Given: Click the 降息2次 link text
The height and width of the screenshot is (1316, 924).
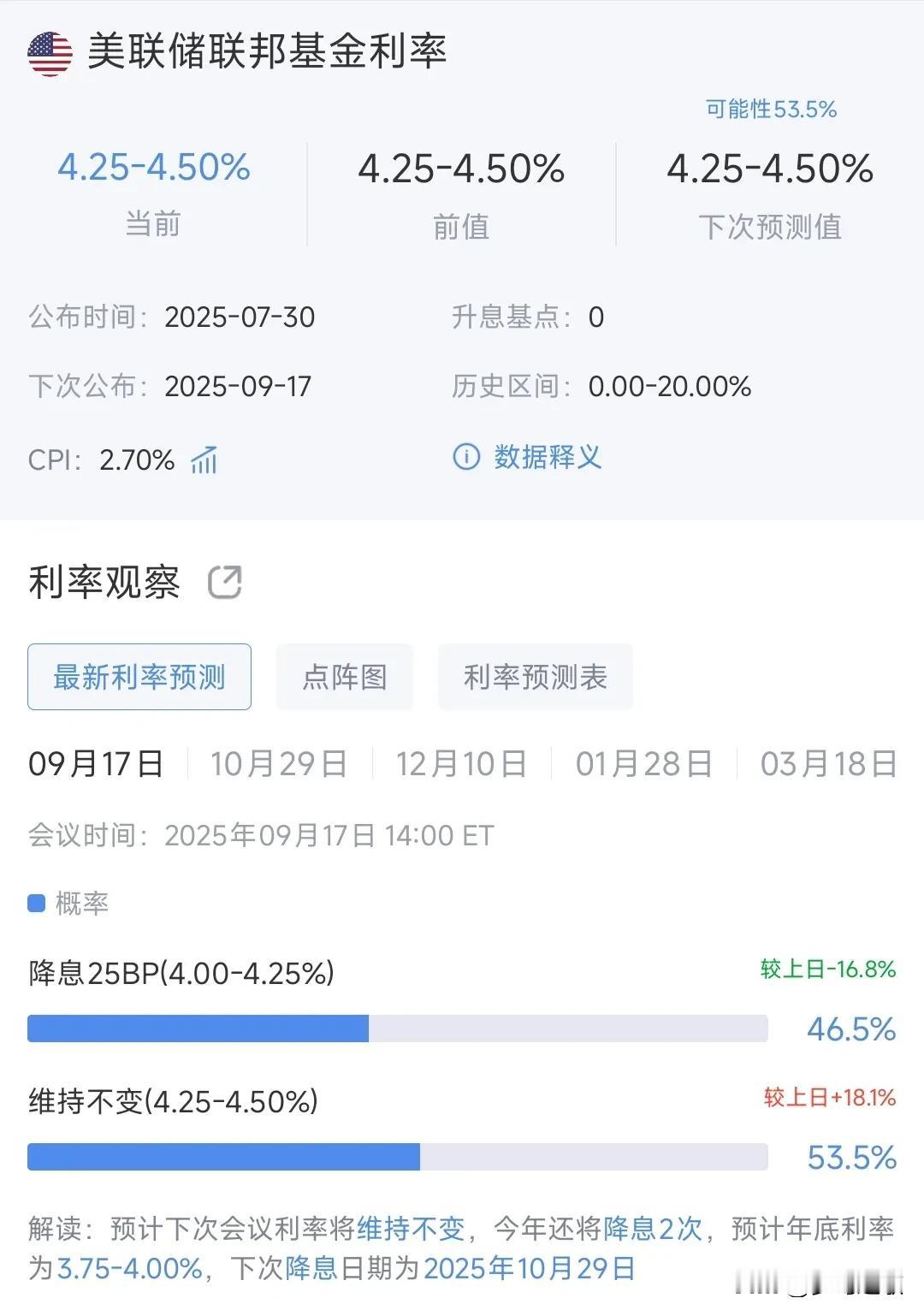Looking at the screenshot, I should click(653, 1229).
